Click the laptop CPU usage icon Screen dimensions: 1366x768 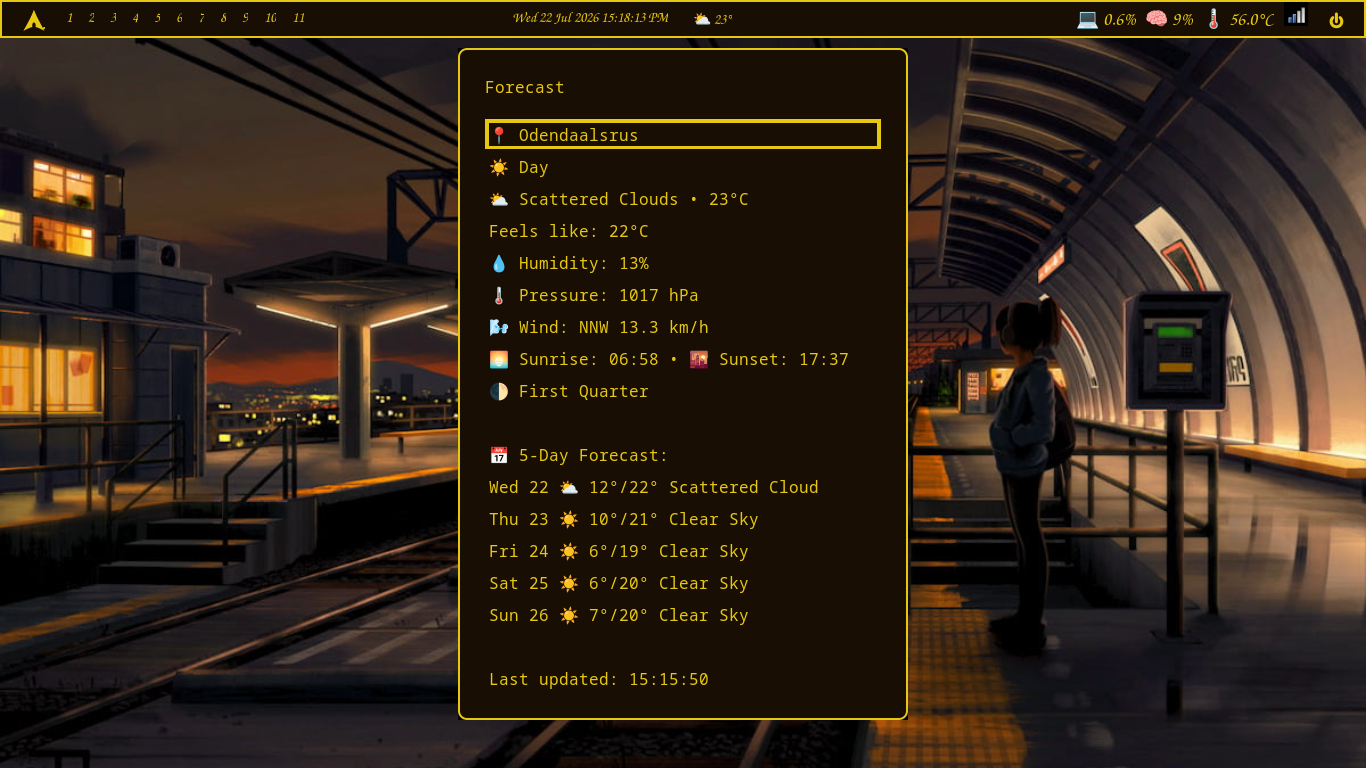pos(1088,19)
